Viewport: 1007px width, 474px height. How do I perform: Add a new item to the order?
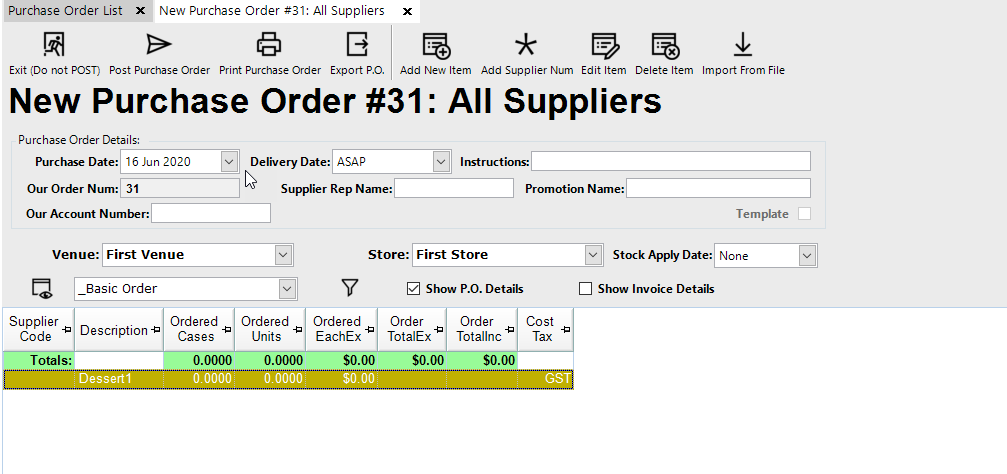[x=435, y=45]
